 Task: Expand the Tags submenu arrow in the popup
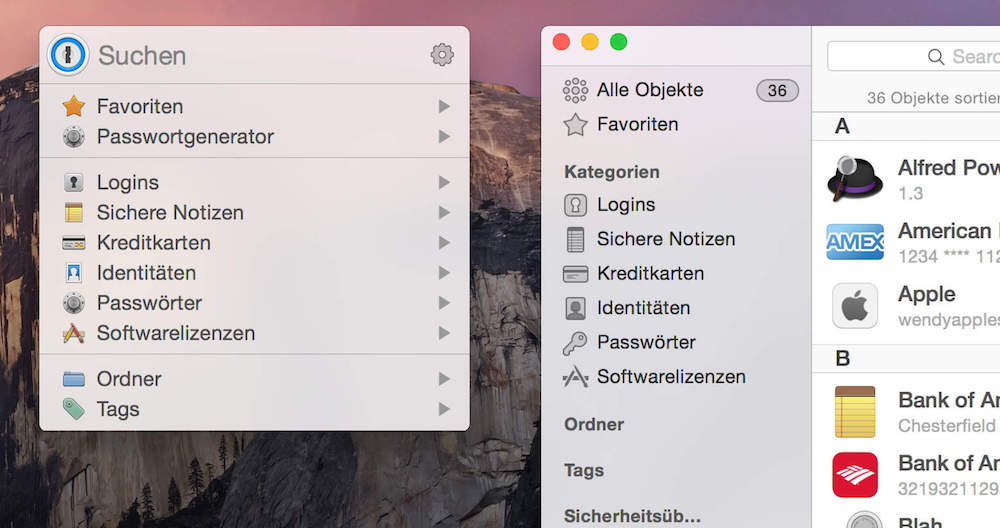pyautogui.click(x=444, y=409)
